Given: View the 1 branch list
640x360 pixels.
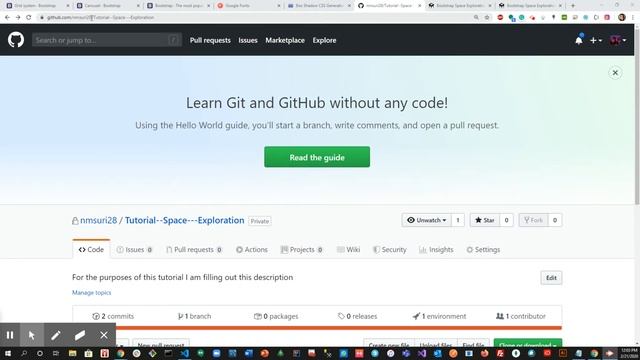Looking at the screenshot, I should 194,316.
